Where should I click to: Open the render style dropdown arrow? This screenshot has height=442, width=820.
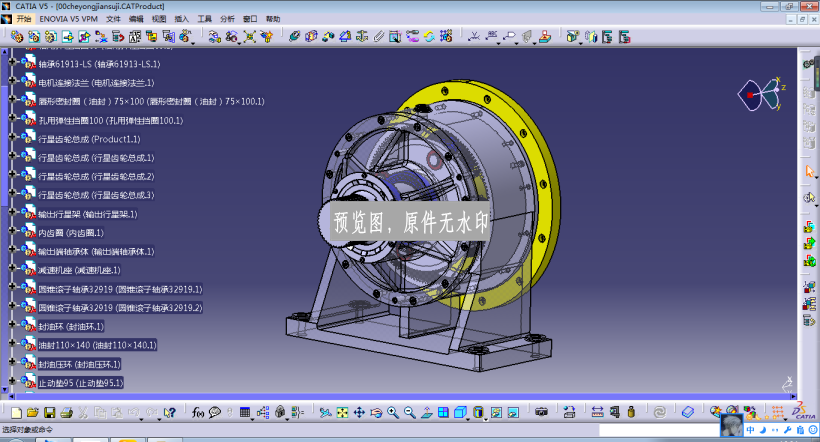(486, 420)
